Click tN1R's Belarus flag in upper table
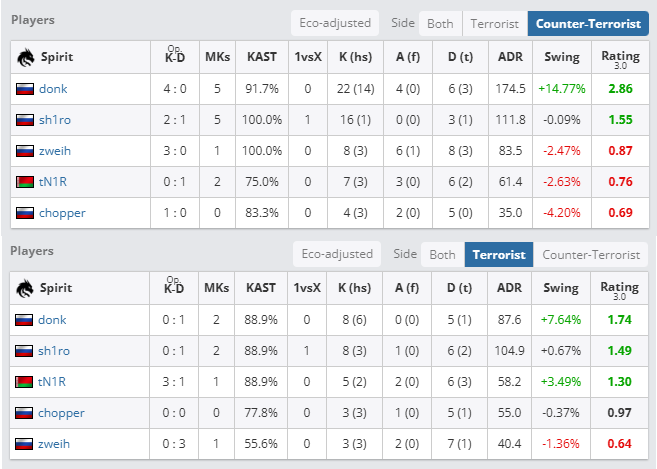Screen dimensions: 657x469 coord(26,182)
